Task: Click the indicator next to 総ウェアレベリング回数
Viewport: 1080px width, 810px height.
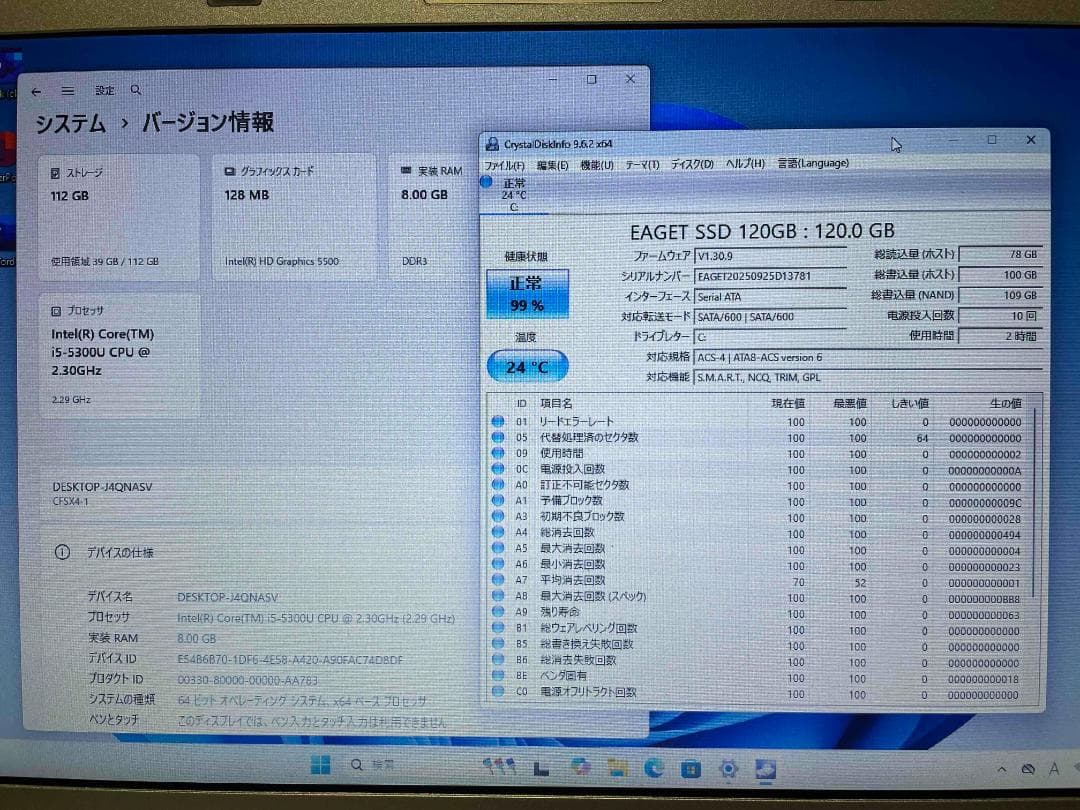Action: point(497,627)
